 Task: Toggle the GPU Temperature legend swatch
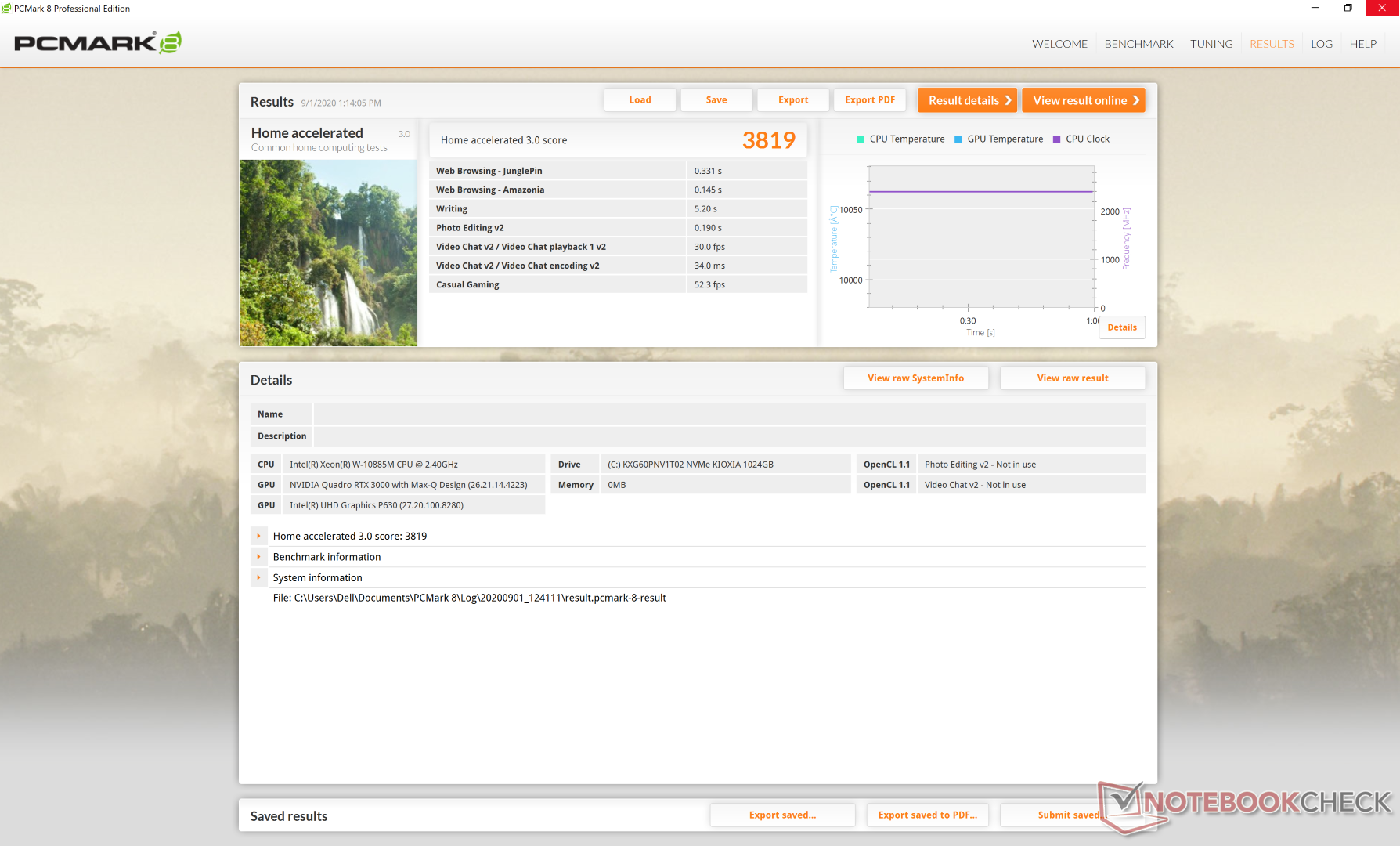(958, 139)
